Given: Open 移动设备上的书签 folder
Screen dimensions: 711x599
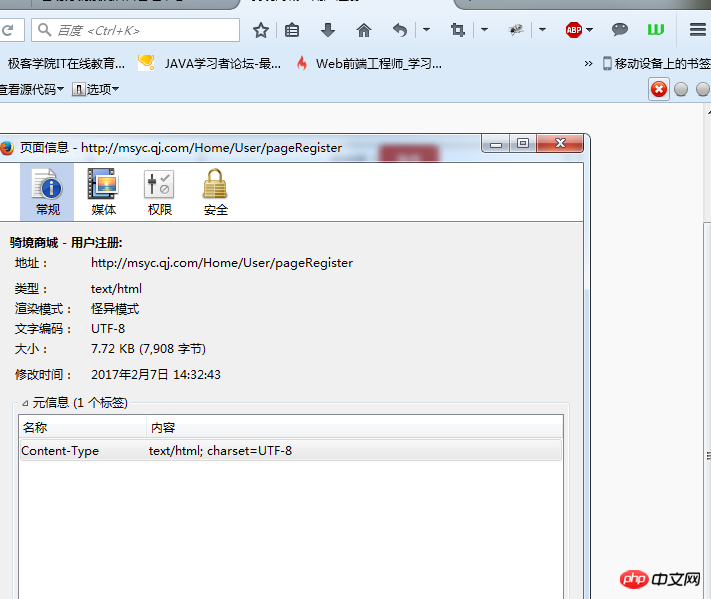Looking at the screenshot, I should click(656, 63).
